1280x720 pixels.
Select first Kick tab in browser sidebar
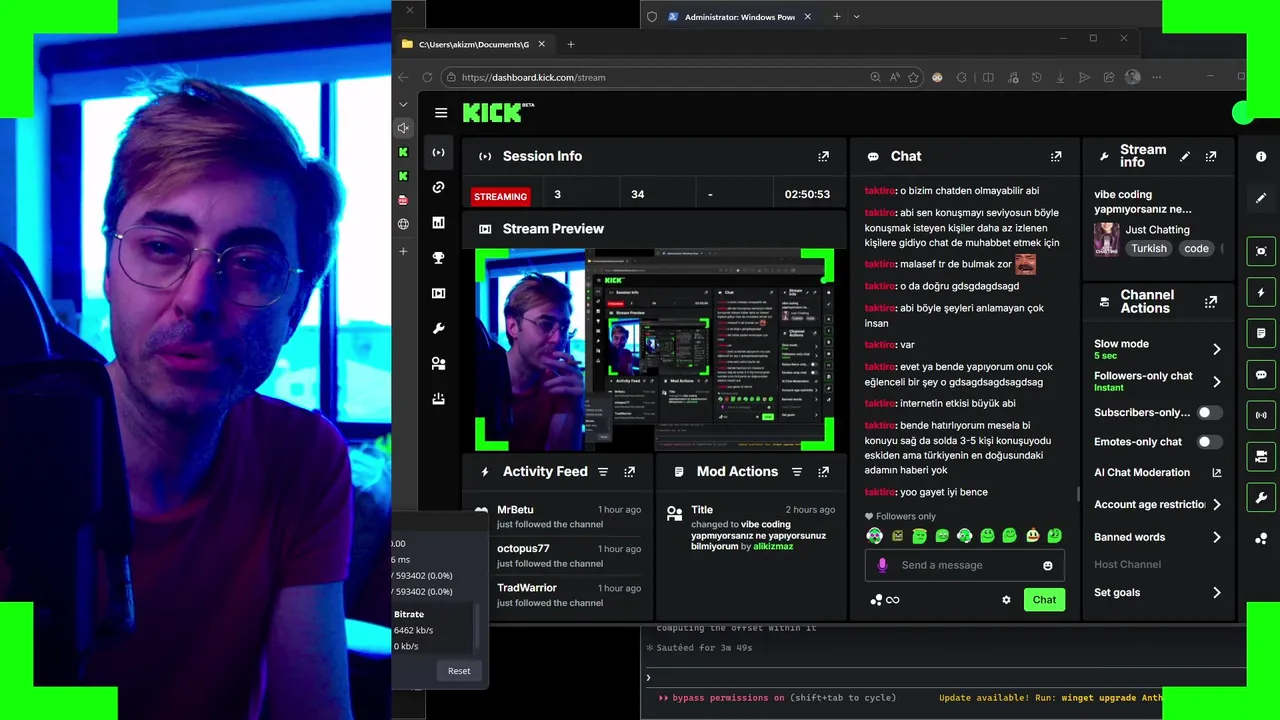[403, 152]
